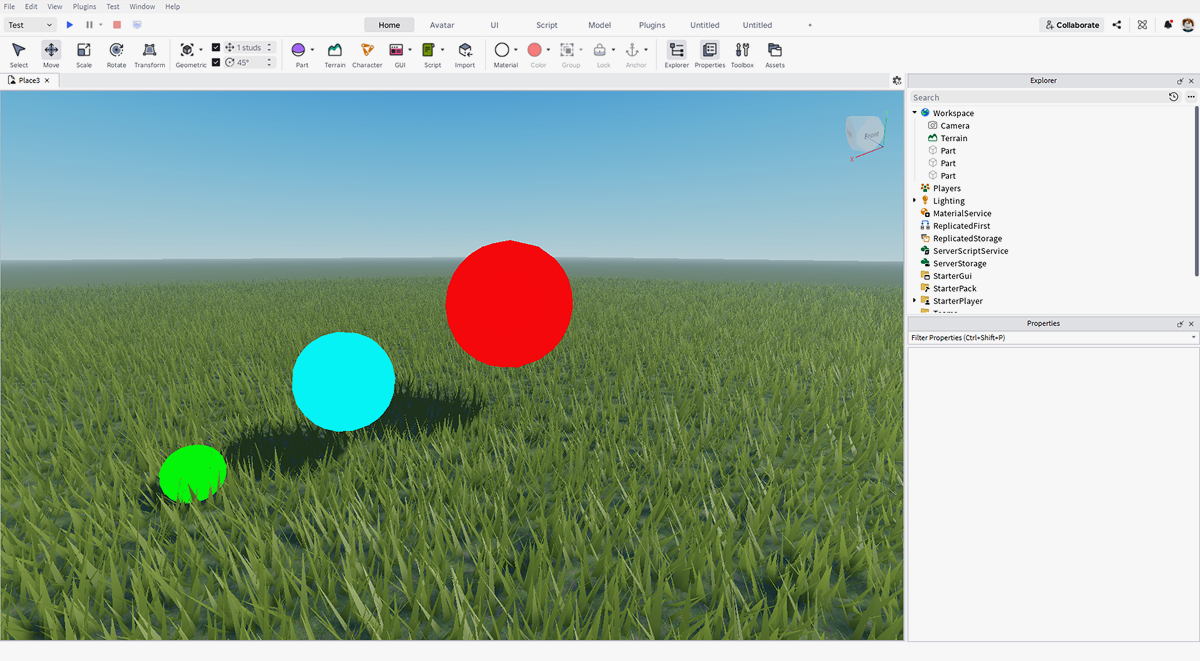Open the Part shape dropdown arrow

[312, 49]
